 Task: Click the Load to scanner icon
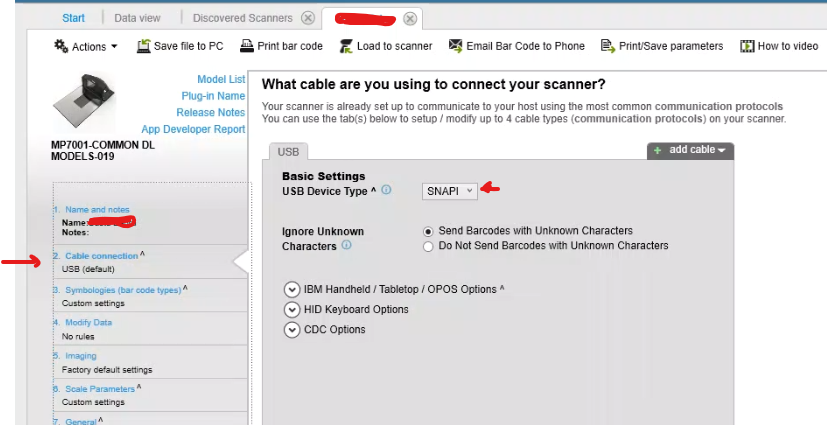click(346, 46)
